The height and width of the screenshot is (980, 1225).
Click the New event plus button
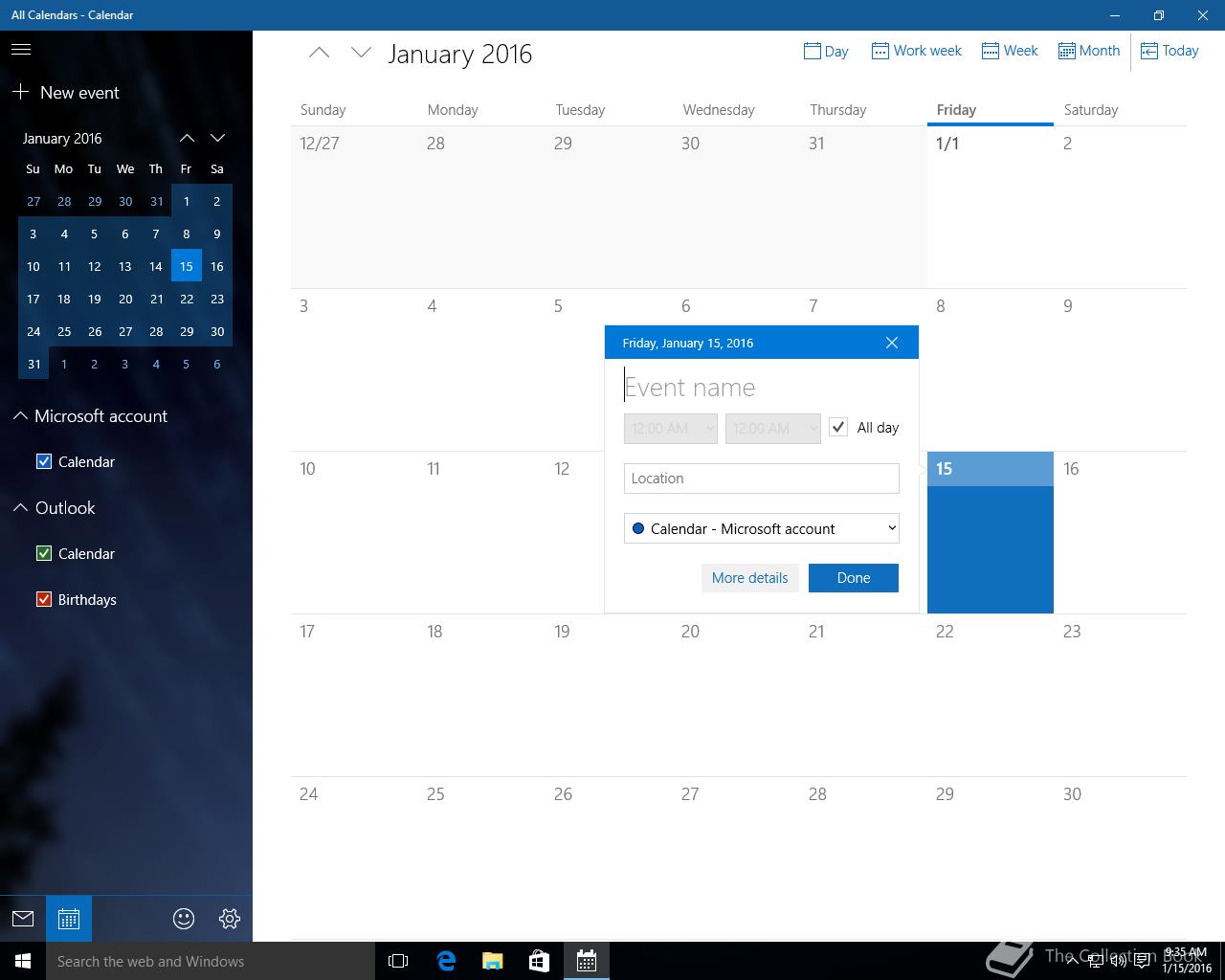coord(21,93)
